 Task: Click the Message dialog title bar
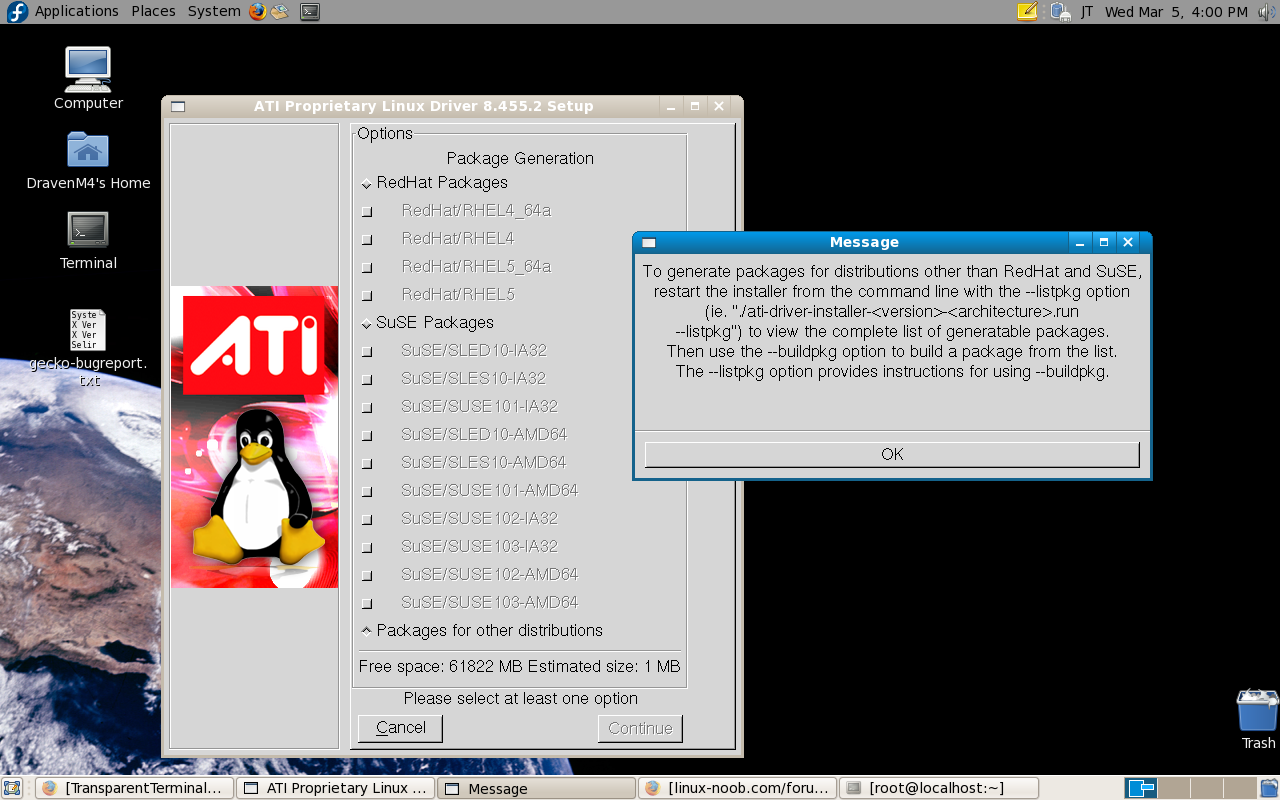pos(864,242)
